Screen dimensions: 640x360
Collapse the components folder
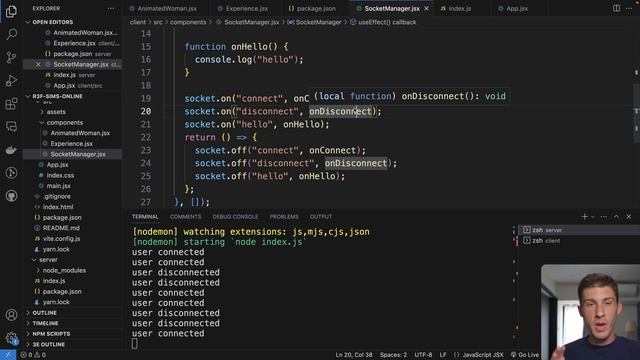coord(64,122)
